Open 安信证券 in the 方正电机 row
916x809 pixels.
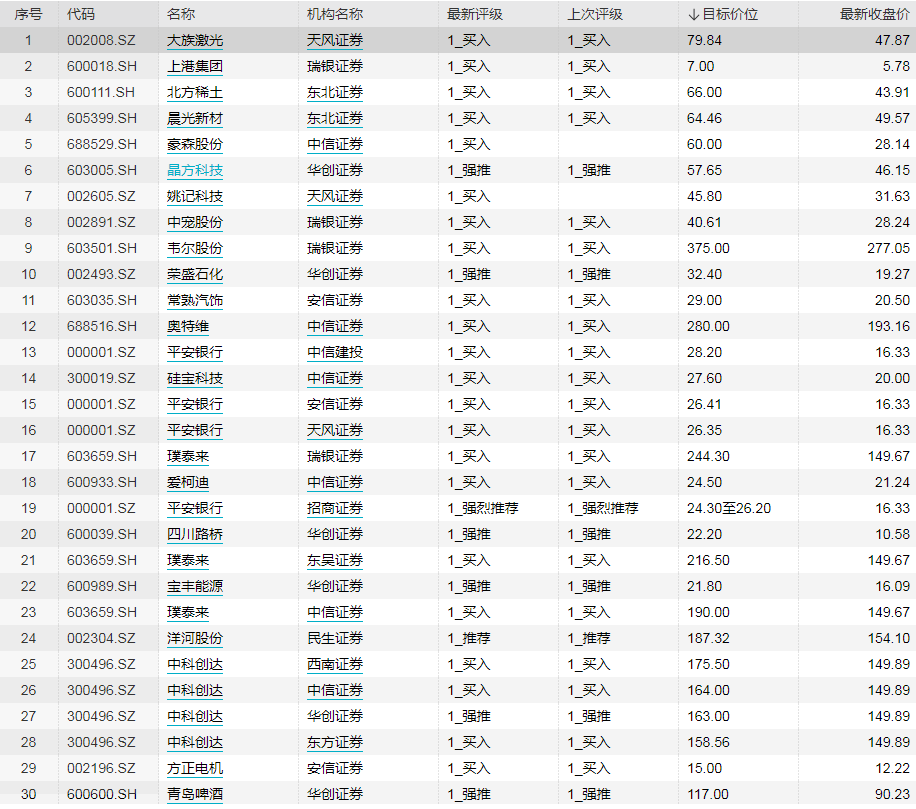tap(335, 768)
